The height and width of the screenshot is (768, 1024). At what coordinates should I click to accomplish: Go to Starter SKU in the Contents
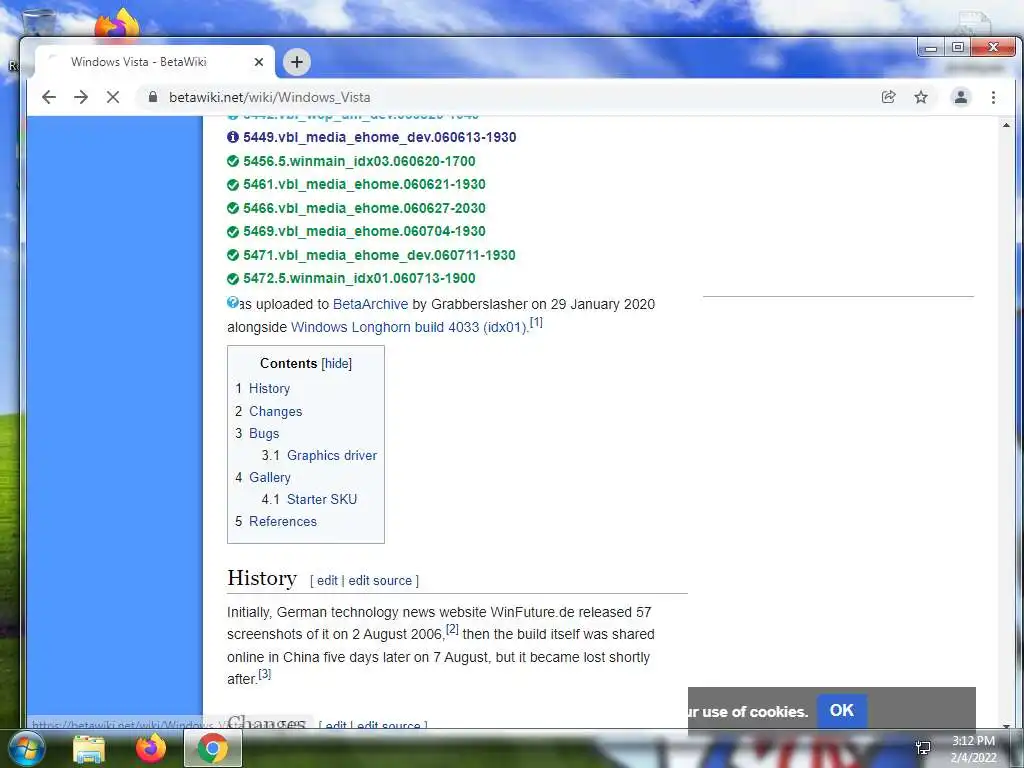(x=322, y=500)
